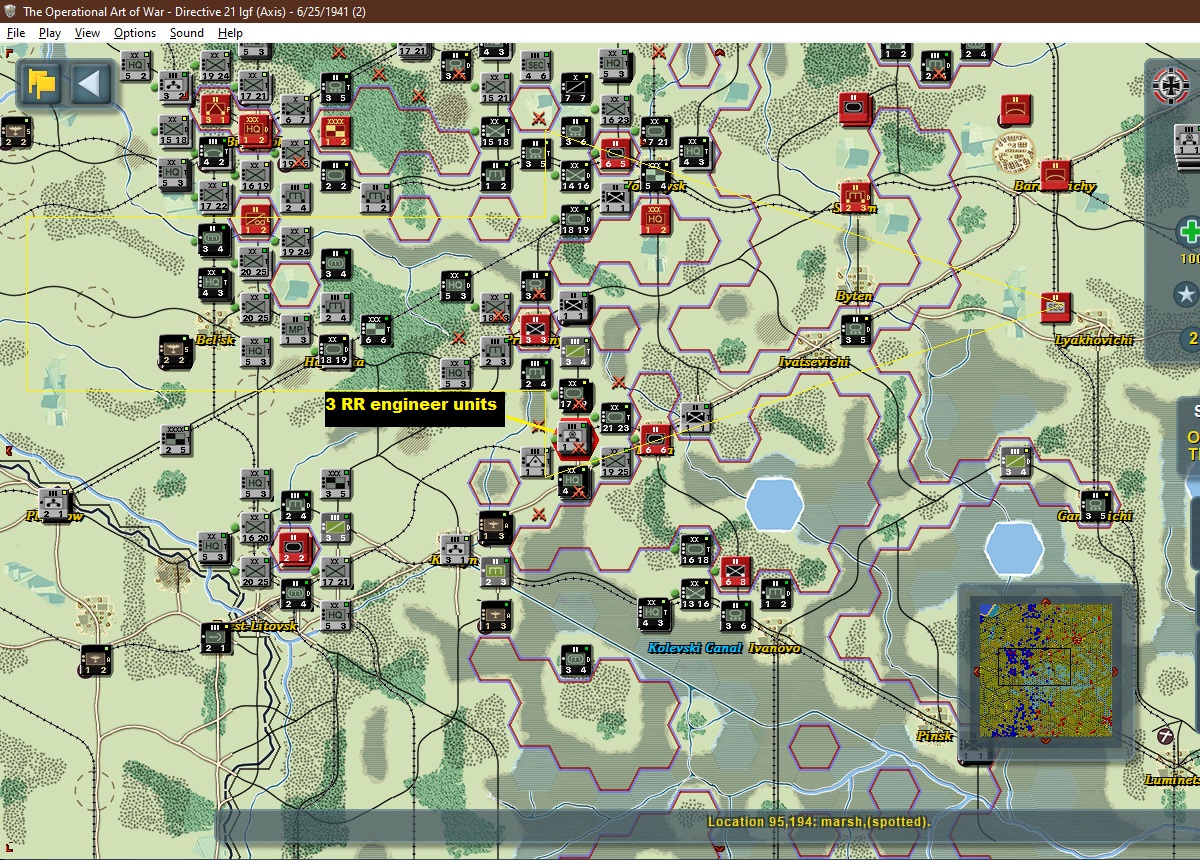Click the Lyakhovichi town label

pos(1094,340)
